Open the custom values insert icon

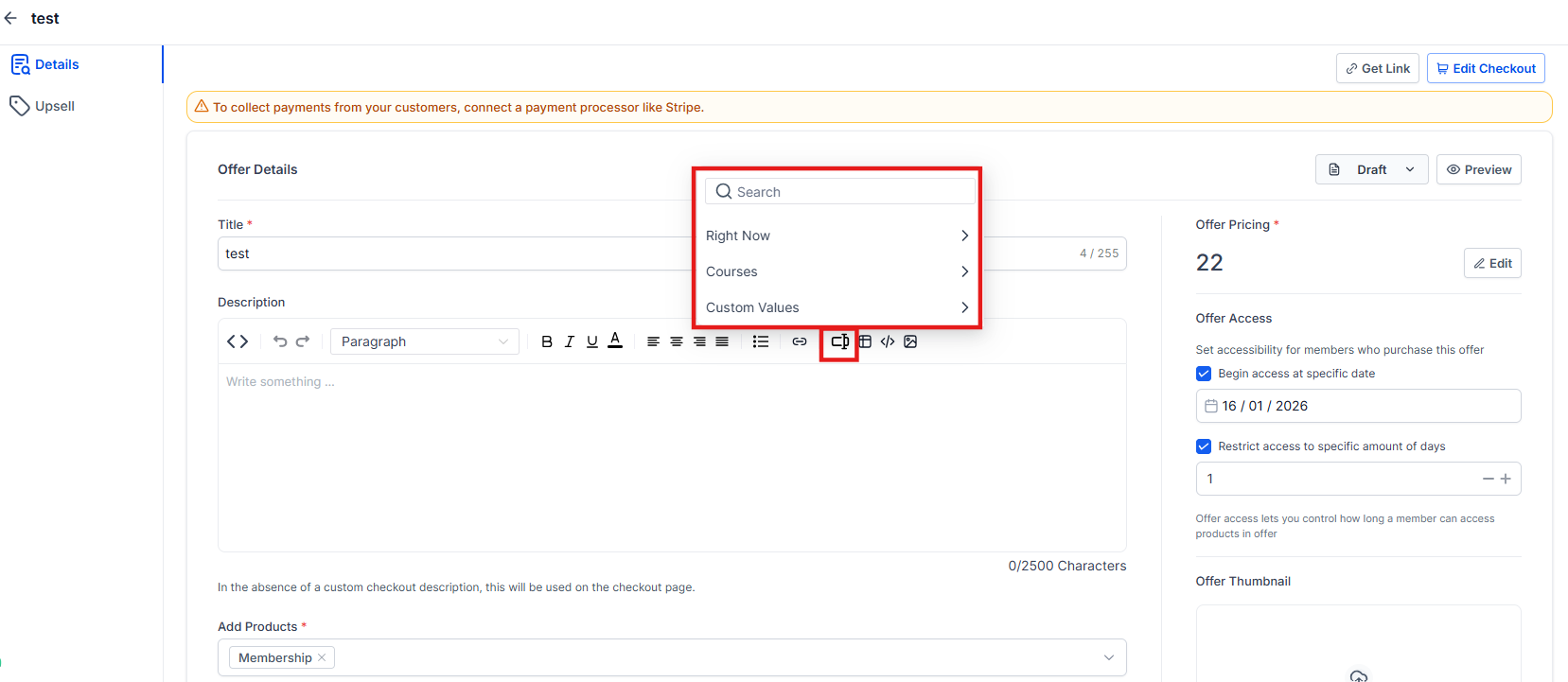[x=839, y=341]
